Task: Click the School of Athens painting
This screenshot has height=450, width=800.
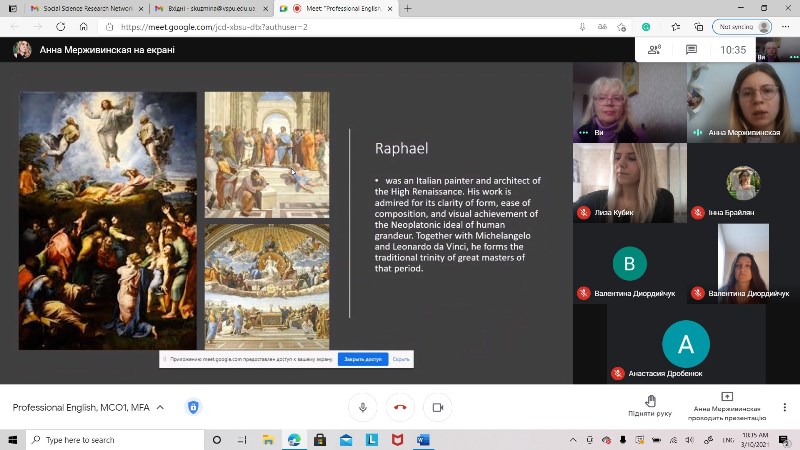Action: pos(267,155)
